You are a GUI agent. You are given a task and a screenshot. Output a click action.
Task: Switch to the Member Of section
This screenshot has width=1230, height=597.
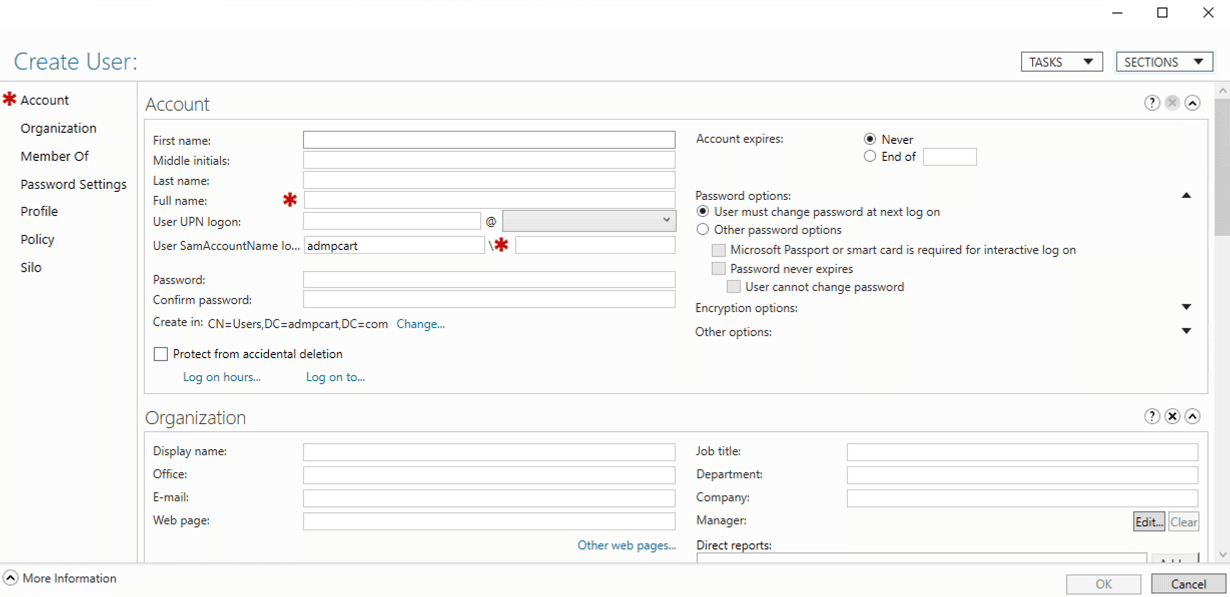click(54, 156)
